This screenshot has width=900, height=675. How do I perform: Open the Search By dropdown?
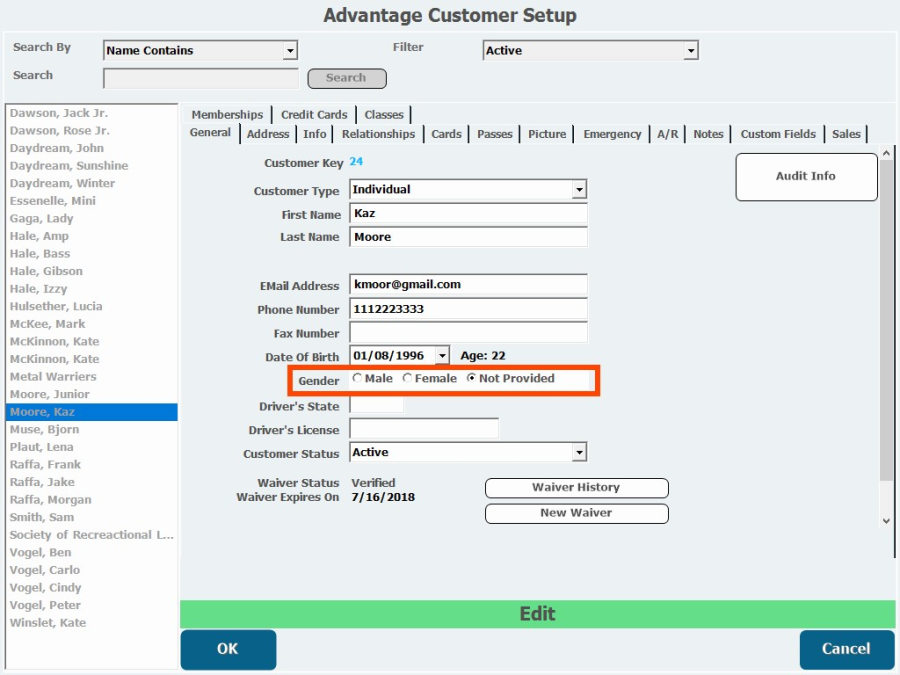click(x=290, y=51)
